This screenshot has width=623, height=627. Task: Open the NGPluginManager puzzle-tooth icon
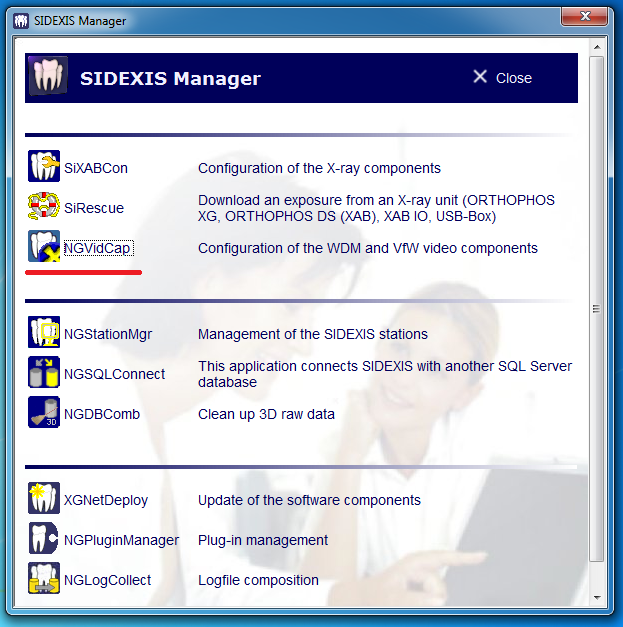[x=44, y=538]
